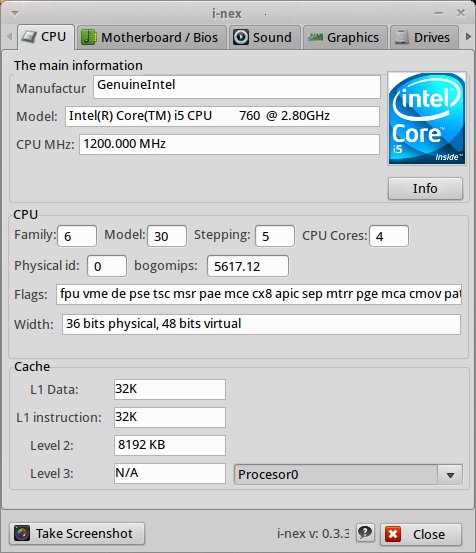Click the bogomips field 5617.12
Viewport: 476px width, 553px height.
point(248,266)
